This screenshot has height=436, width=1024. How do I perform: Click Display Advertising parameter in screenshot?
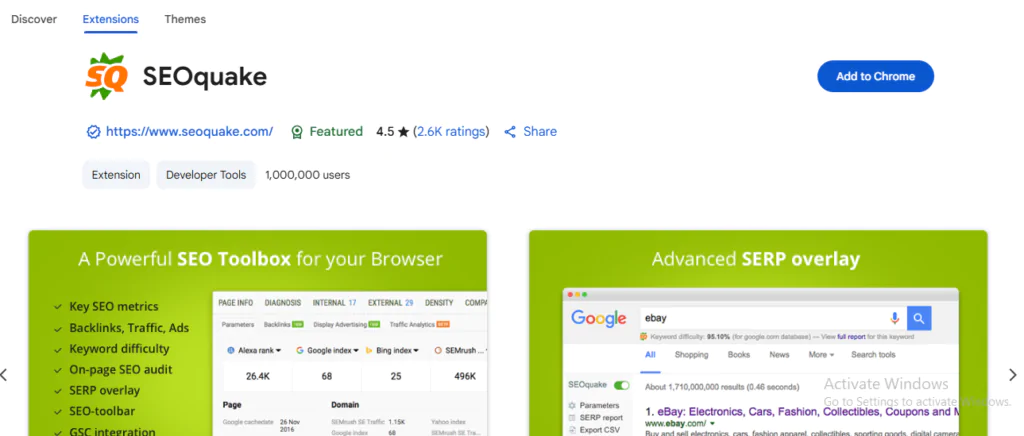[347, 324]
